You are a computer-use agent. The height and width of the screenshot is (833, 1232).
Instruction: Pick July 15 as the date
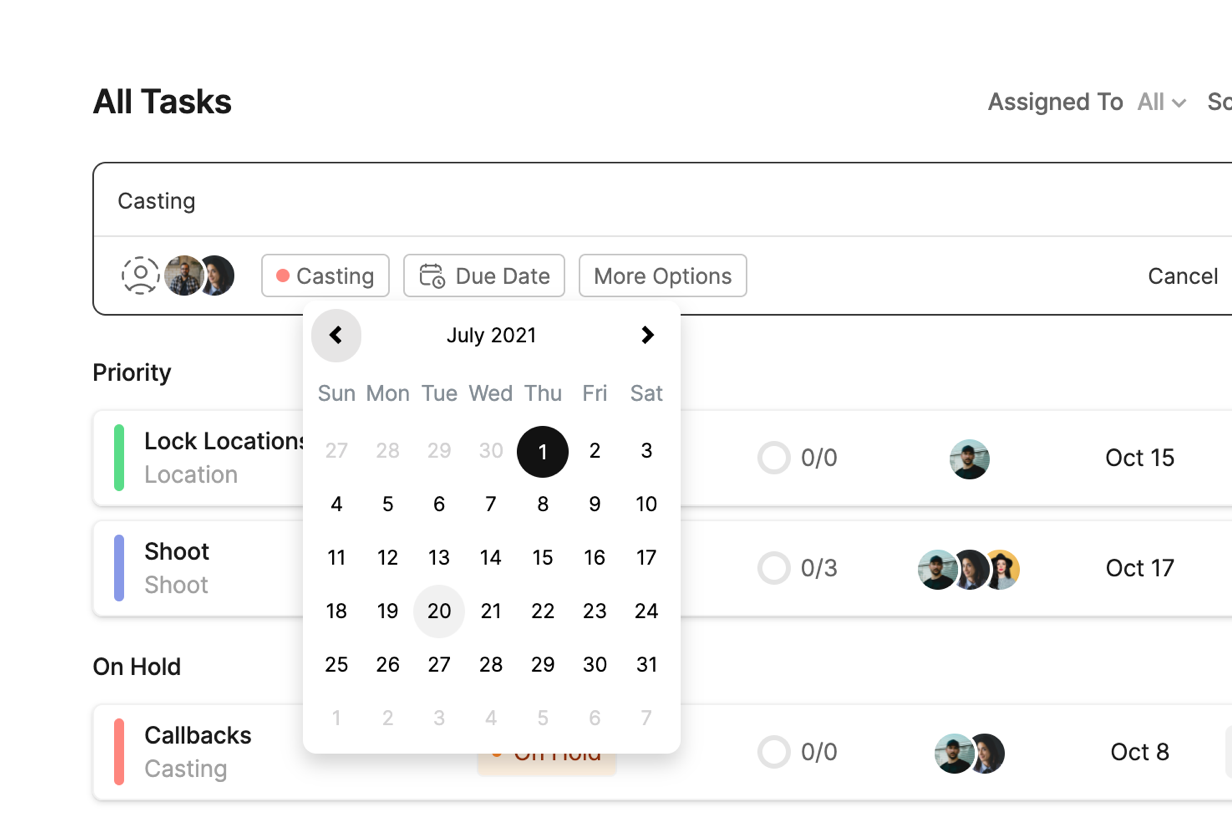coord(543,558)
